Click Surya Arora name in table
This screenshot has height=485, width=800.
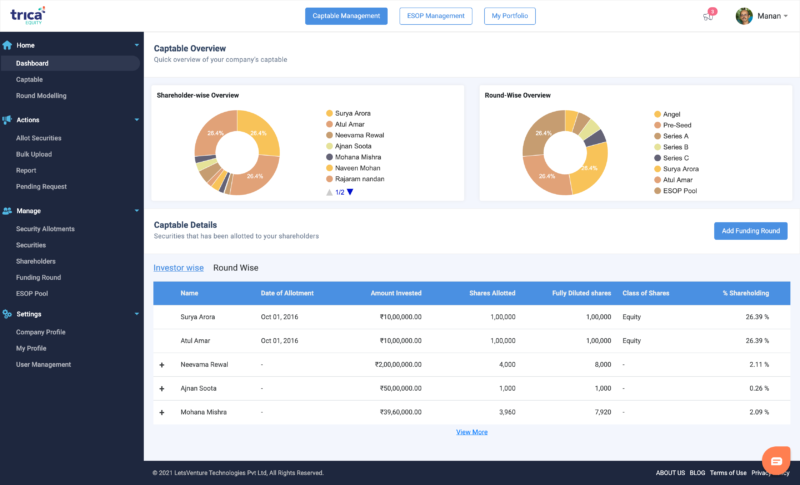click(x=198, y=317)
